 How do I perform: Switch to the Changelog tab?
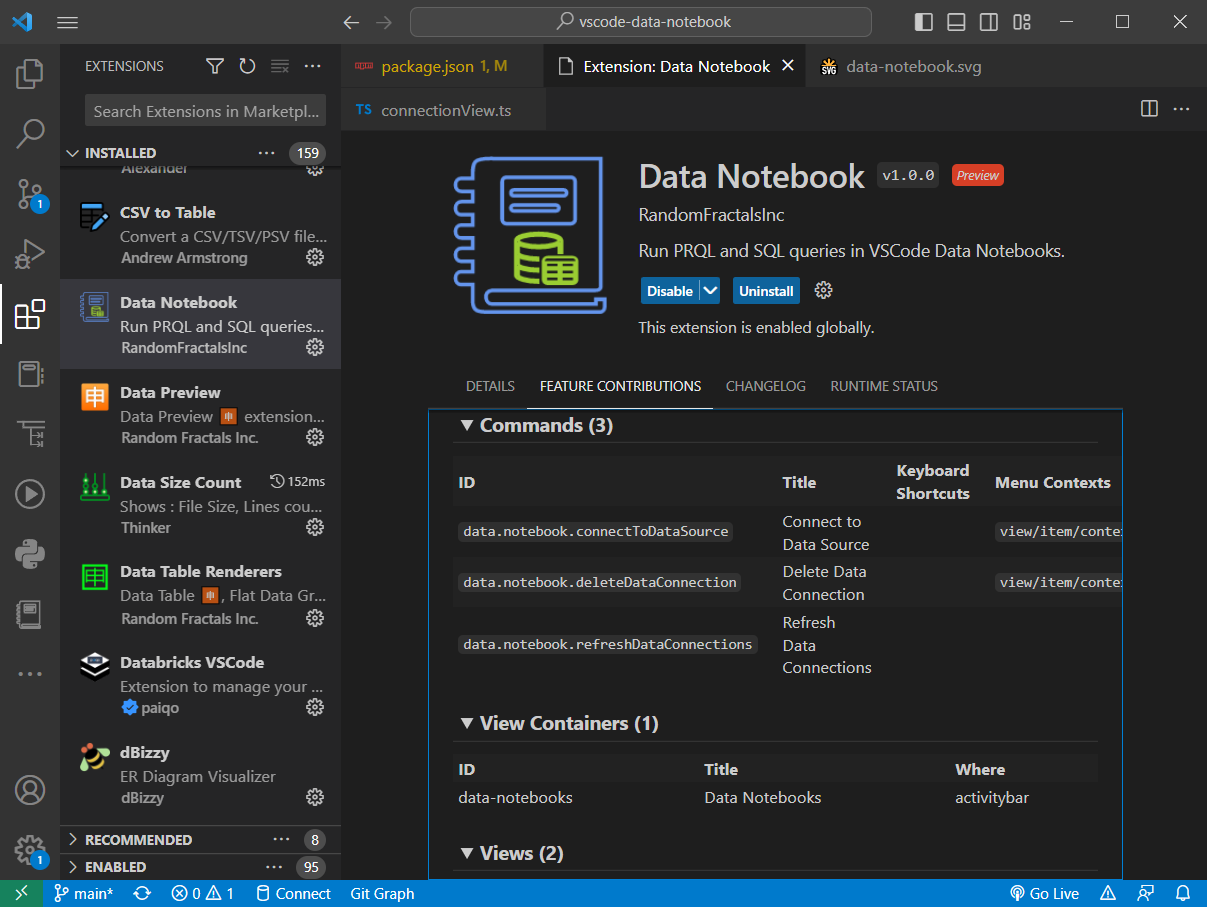click(x=765, y=386)
